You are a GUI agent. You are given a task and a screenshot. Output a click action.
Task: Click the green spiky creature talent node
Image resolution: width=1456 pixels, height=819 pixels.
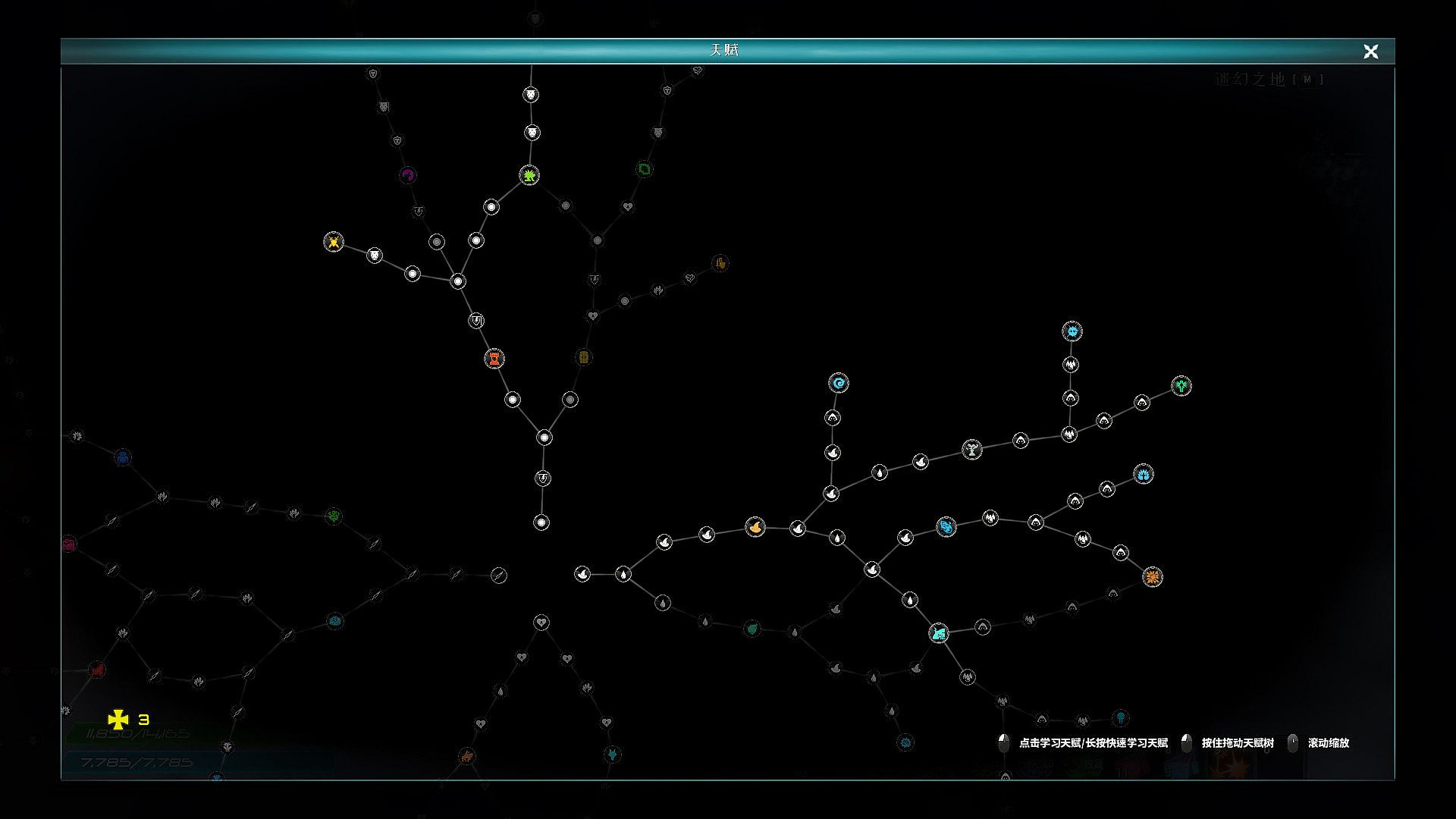[529, 175]
